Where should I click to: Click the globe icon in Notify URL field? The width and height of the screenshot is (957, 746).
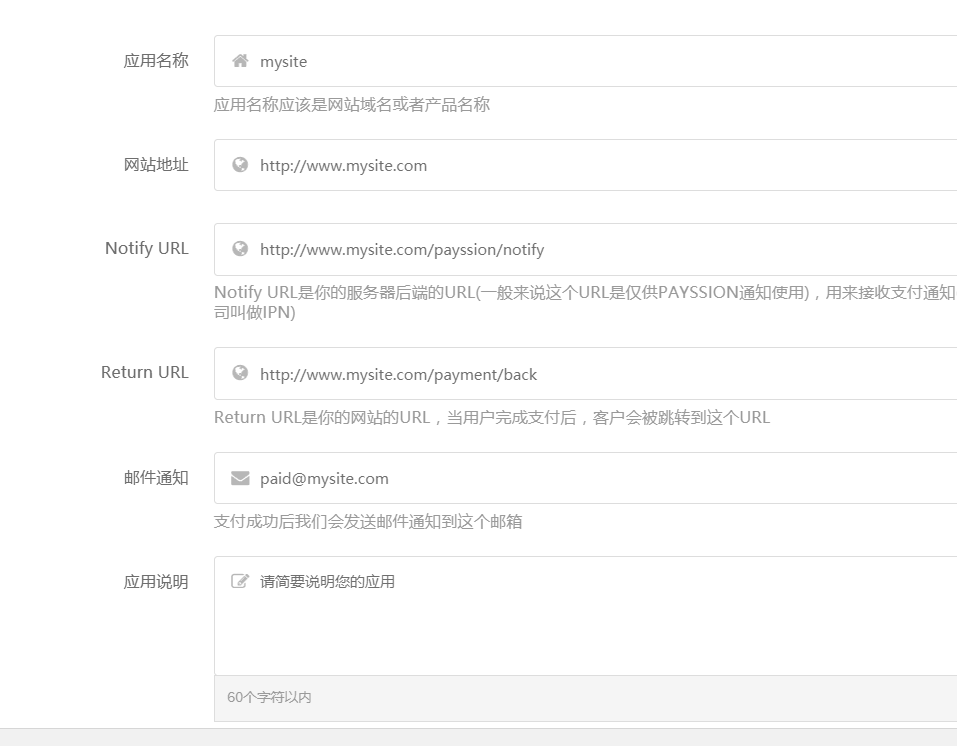(x=239, y=248)
